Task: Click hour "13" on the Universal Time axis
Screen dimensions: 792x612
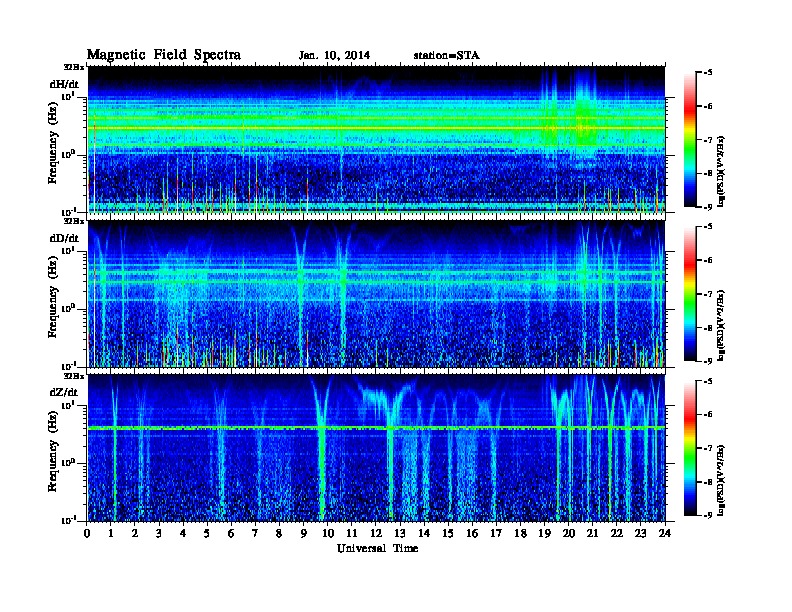Action: click(x=400, y=533)
